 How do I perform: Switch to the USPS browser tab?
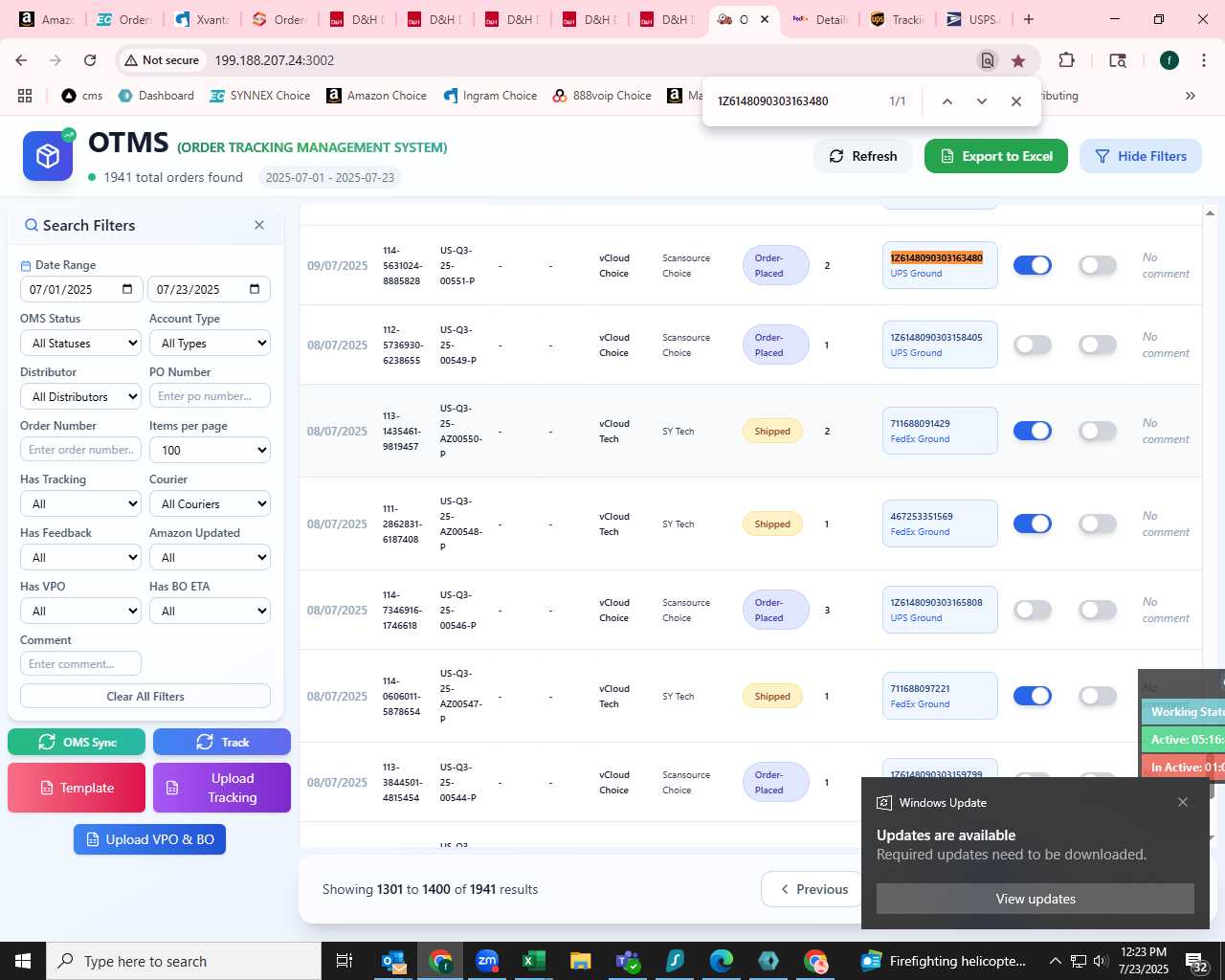pyautogui.click(x=974, y=19)
